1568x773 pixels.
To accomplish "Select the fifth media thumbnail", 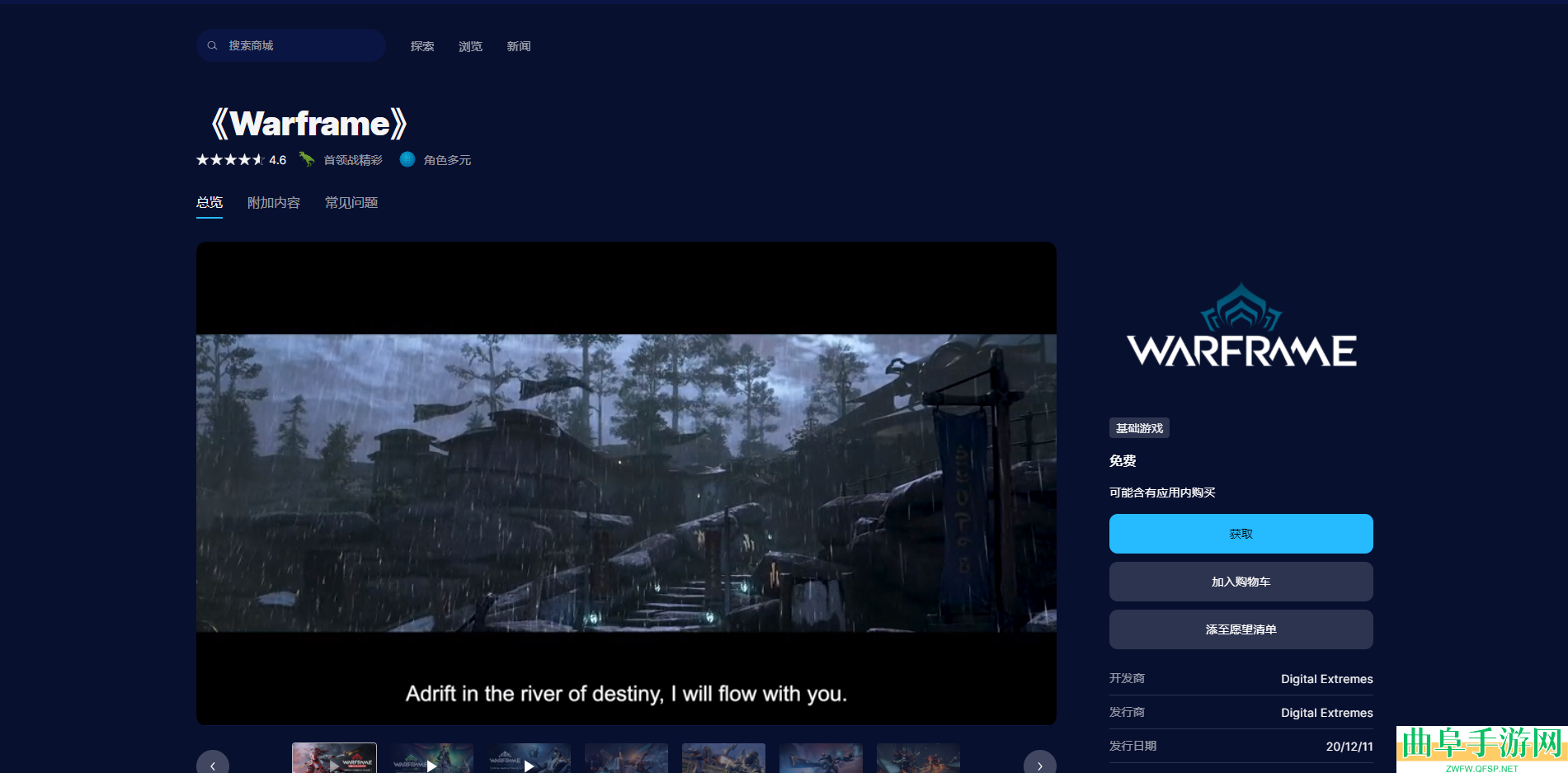I will (723, 758).
